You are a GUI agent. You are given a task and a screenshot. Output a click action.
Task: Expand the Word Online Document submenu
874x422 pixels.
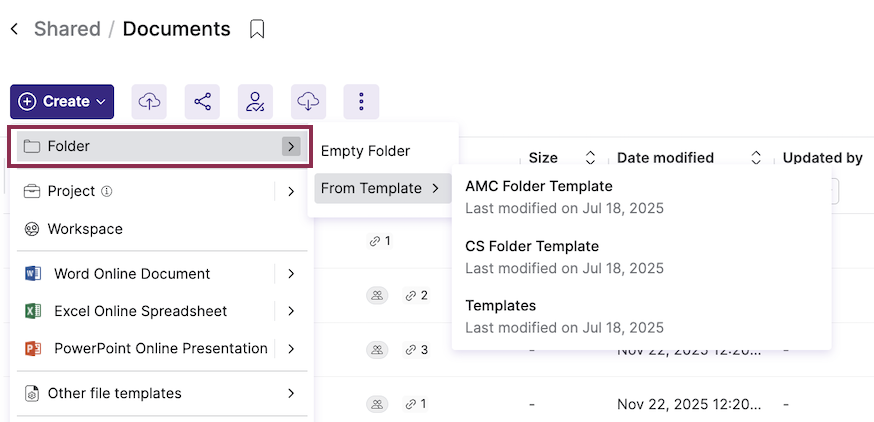[290, 274]
